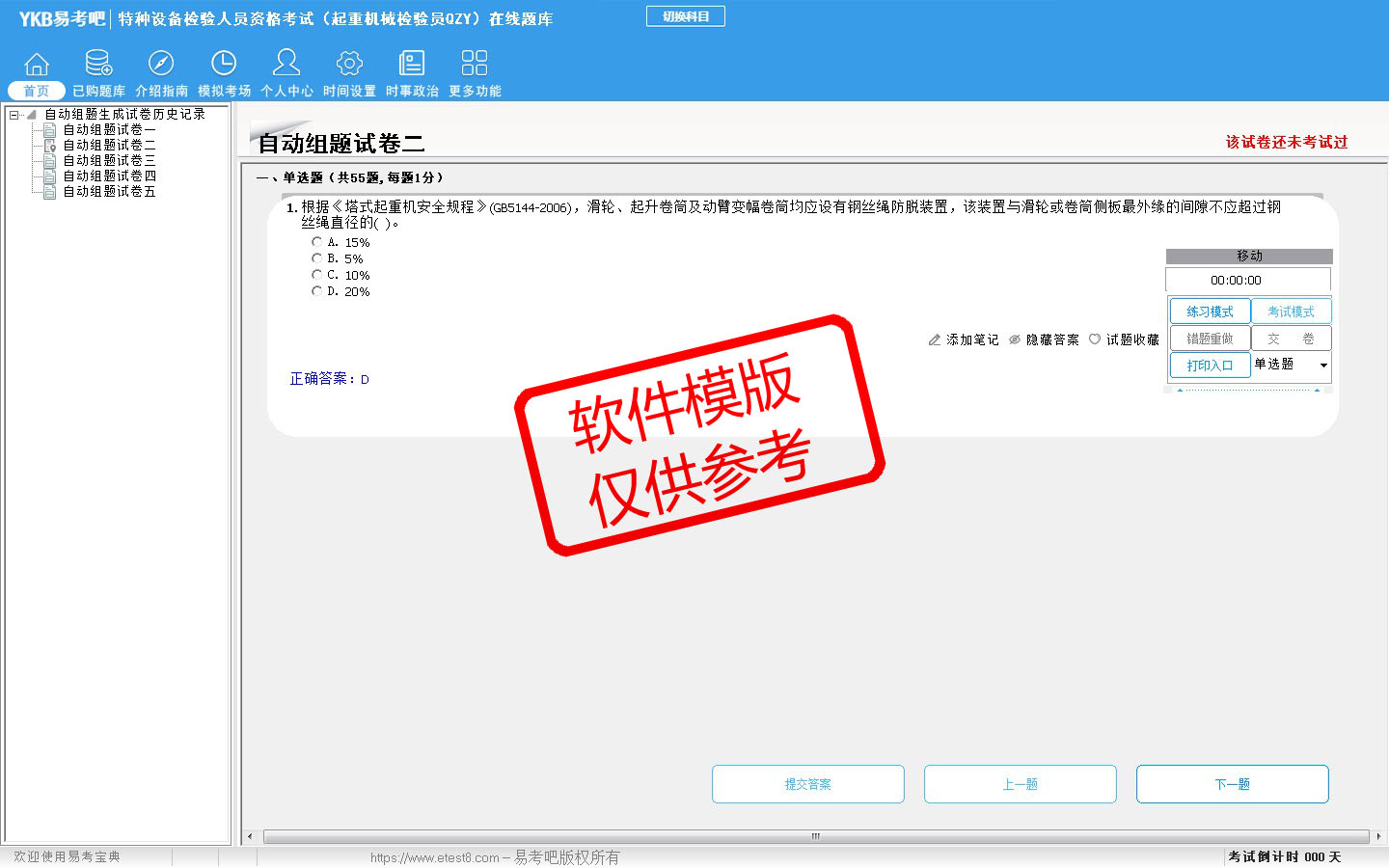Collapse the auto-generated paper history tree root
This screenshot has width=1389, height=868.
click(14, 115)
